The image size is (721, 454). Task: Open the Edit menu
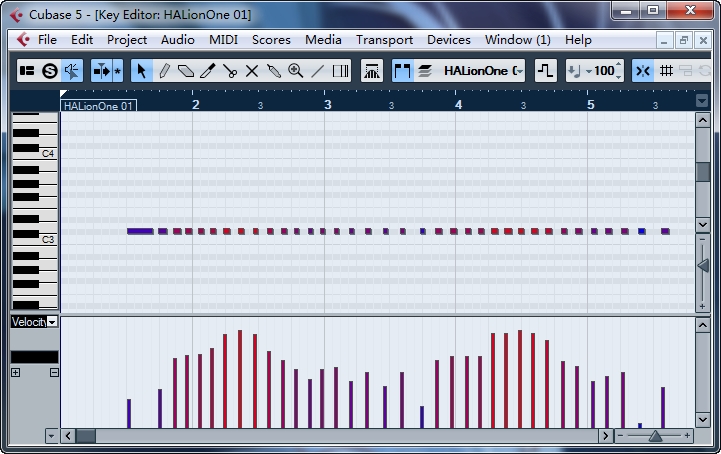click(82, 40)
